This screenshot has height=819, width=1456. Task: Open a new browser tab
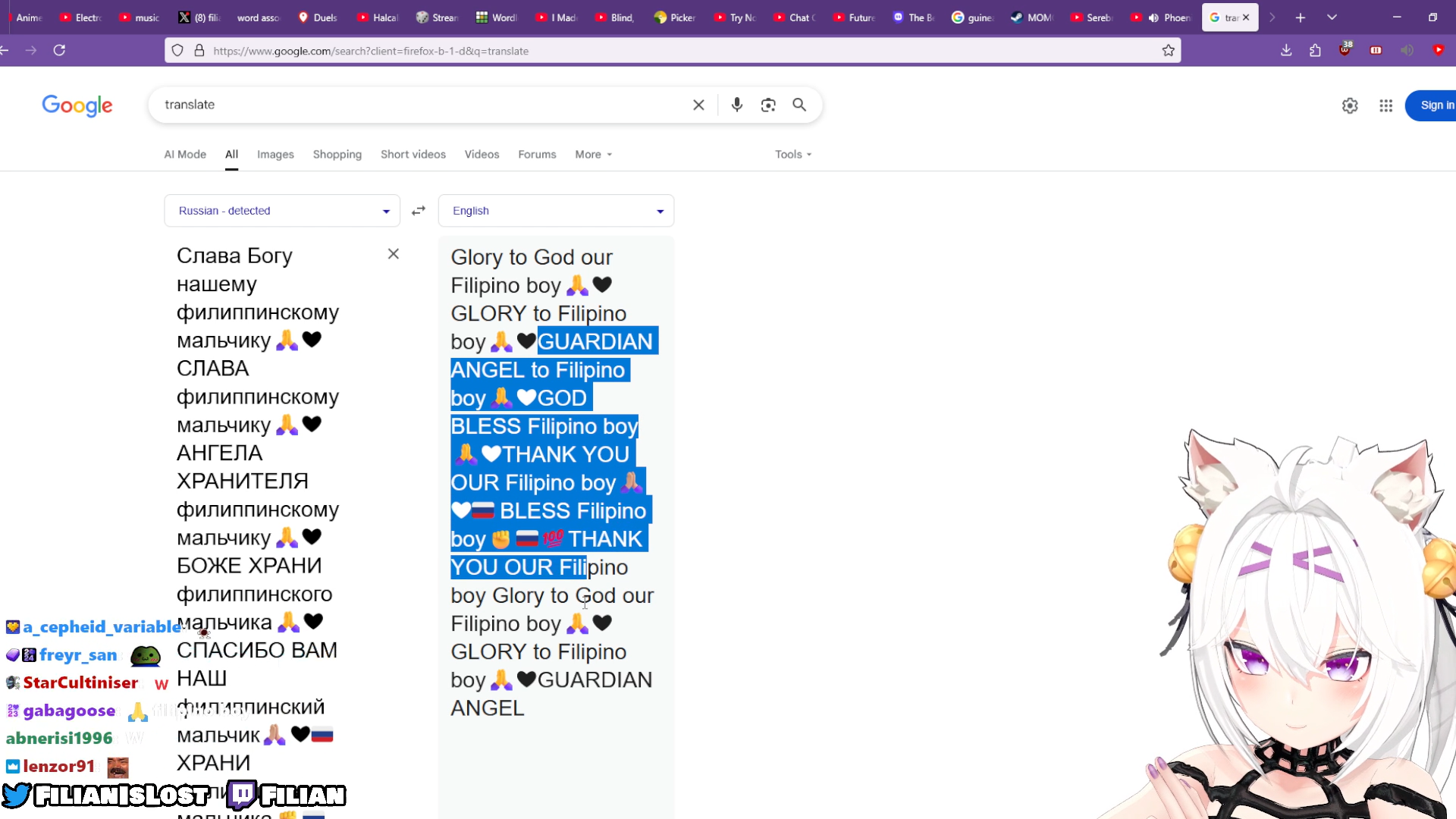click(1301, 17)
